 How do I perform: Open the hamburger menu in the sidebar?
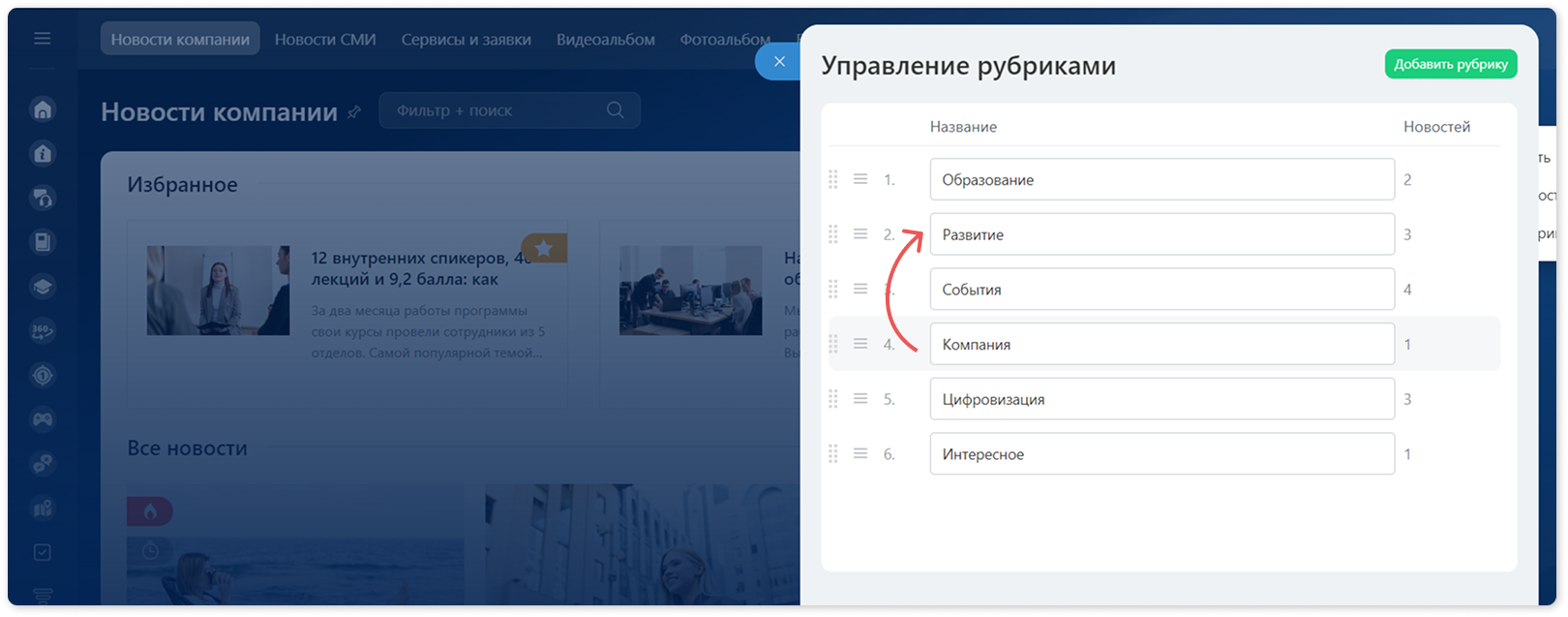[x=42, y=39]
